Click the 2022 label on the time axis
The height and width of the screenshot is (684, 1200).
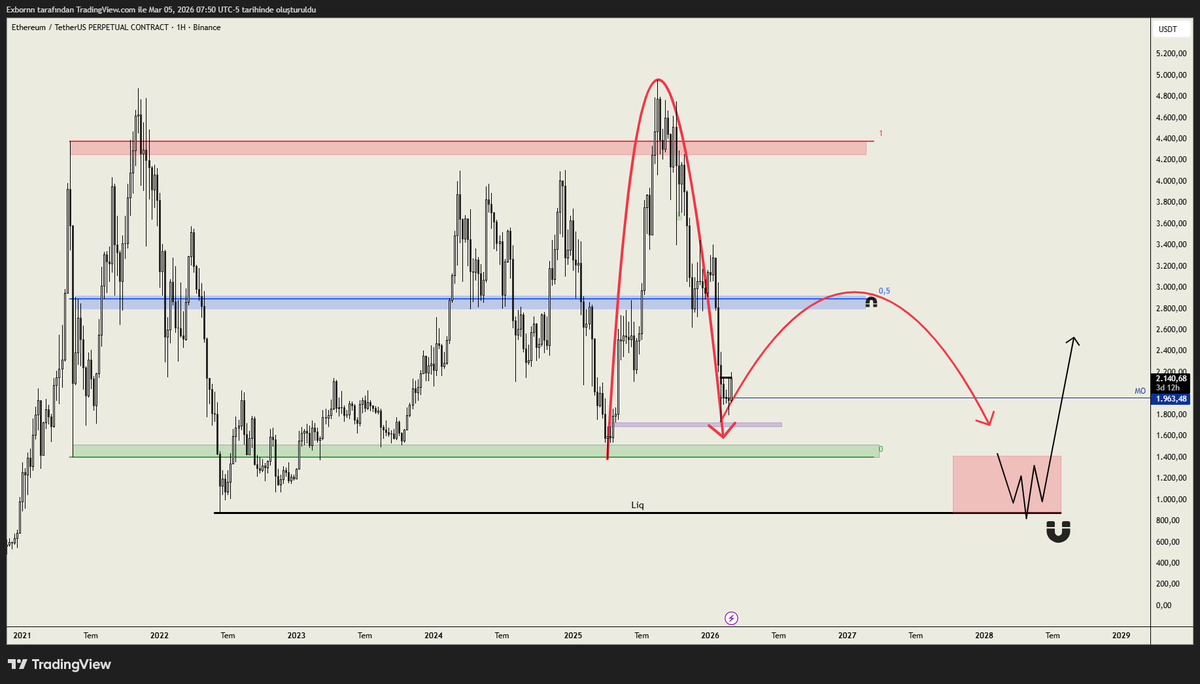[x=158, y=635]
